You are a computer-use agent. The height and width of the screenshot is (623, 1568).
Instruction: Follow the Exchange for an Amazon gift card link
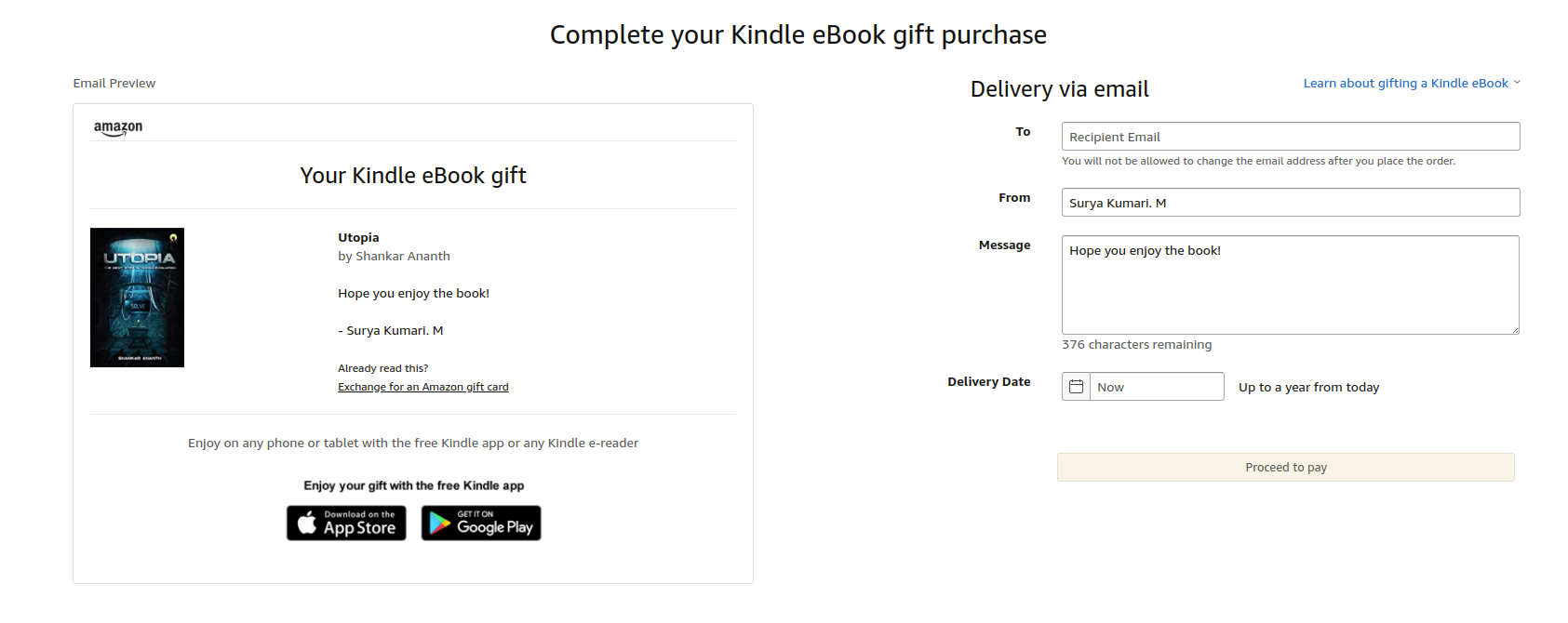(422, 387)
